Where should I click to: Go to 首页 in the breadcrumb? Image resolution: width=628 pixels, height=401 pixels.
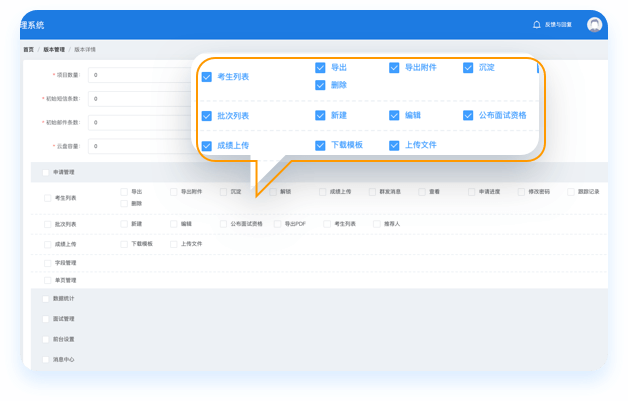click(28, 49)
